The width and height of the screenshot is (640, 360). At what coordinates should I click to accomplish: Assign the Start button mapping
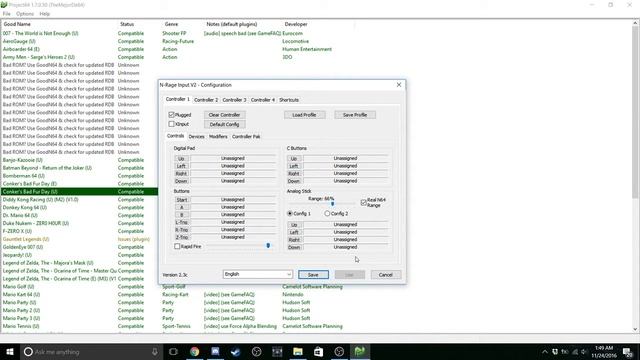pyautogui.click(x=182, y=200)
